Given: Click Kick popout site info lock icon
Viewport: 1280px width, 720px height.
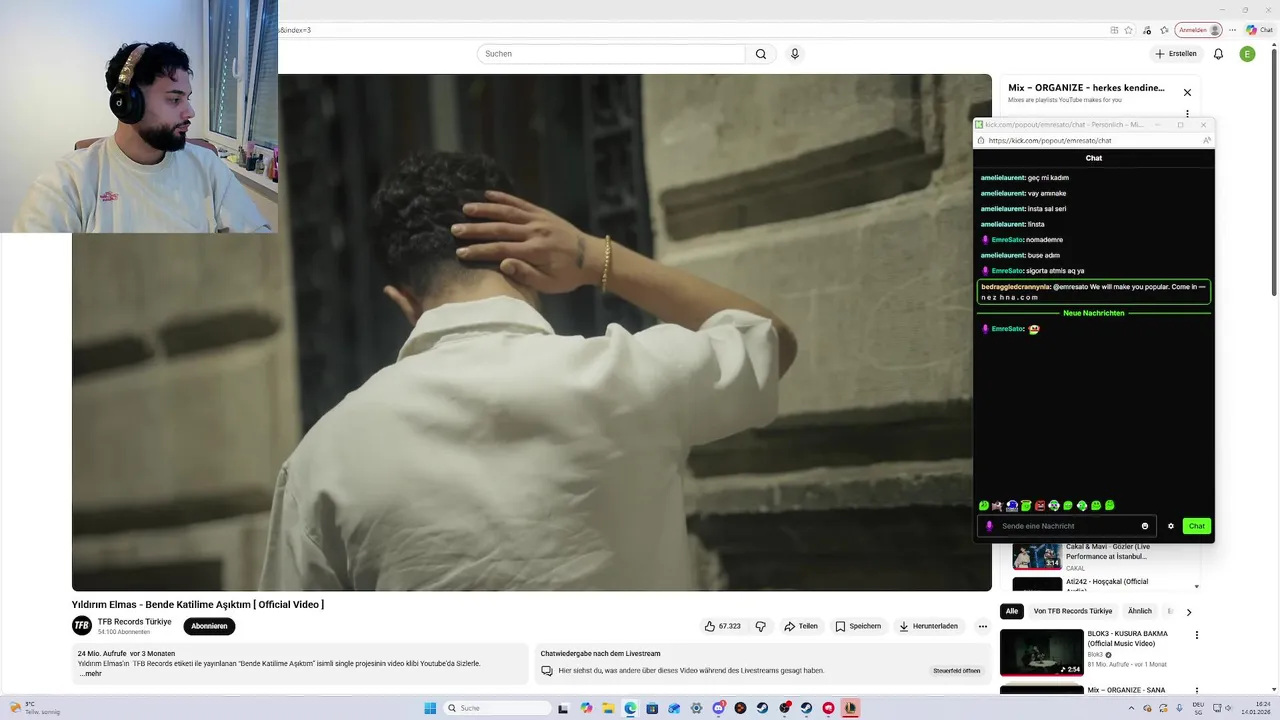Looking at the screenshot, I should click(981, 141).
